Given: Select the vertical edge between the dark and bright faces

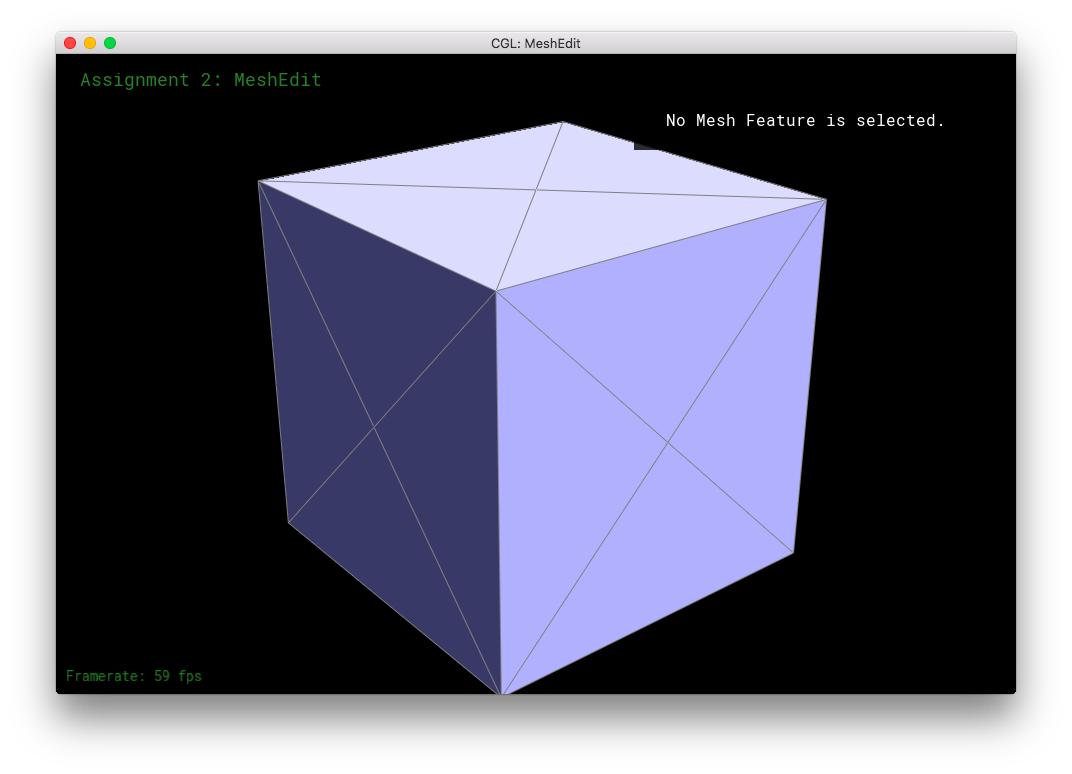Looking at the screenshot, I should point(498,492).
